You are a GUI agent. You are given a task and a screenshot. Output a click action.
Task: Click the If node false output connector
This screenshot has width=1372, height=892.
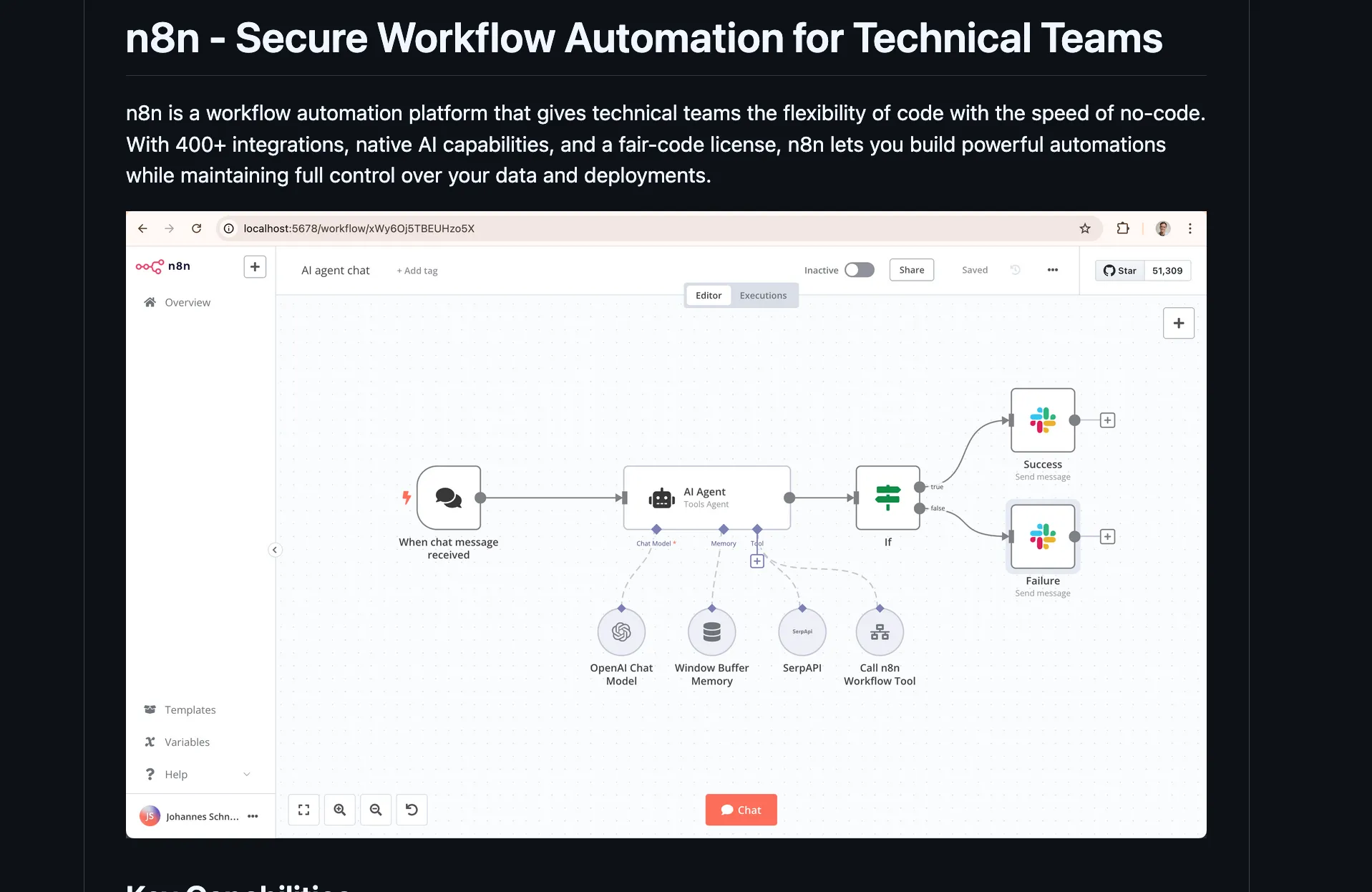pos(920,509)
